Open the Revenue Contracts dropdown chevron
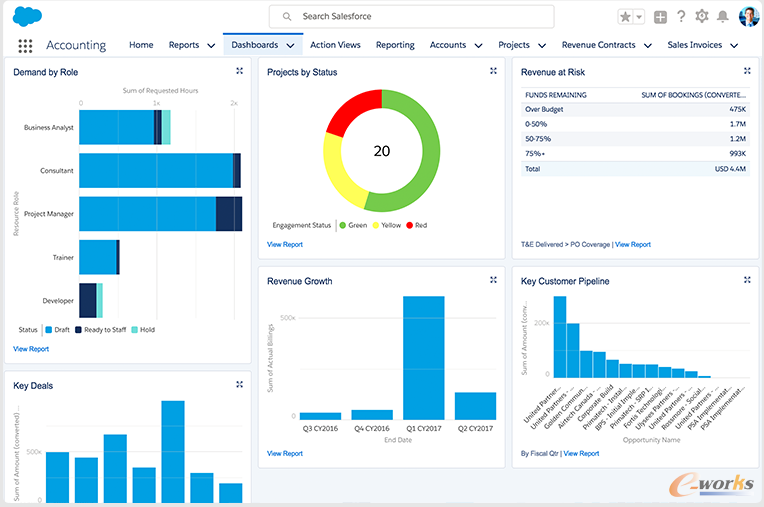The height and width of the screenshot is (507, 764). point(648,46)
